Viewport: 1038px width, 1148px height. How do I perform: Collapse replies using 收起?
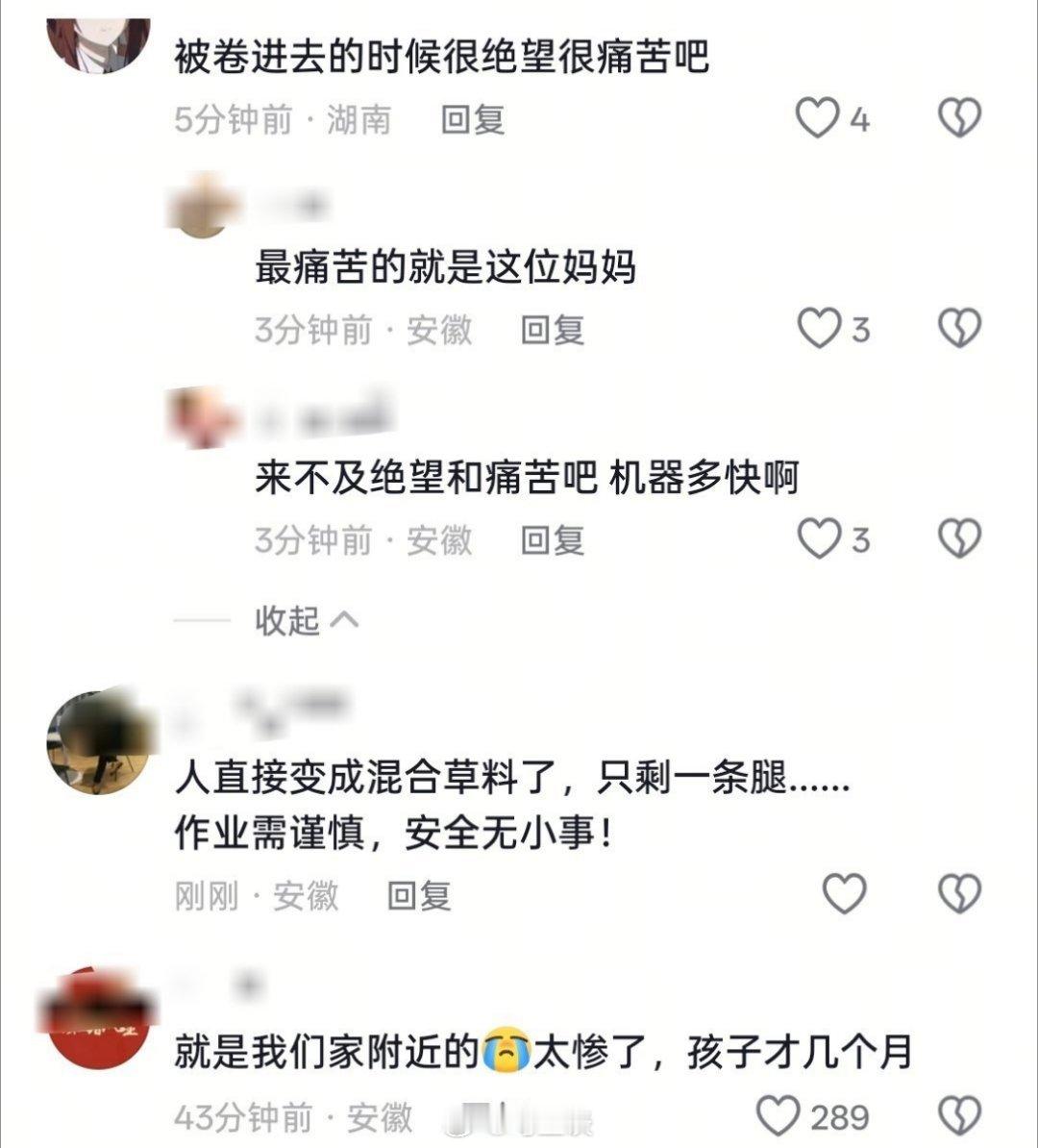(287, 621)
